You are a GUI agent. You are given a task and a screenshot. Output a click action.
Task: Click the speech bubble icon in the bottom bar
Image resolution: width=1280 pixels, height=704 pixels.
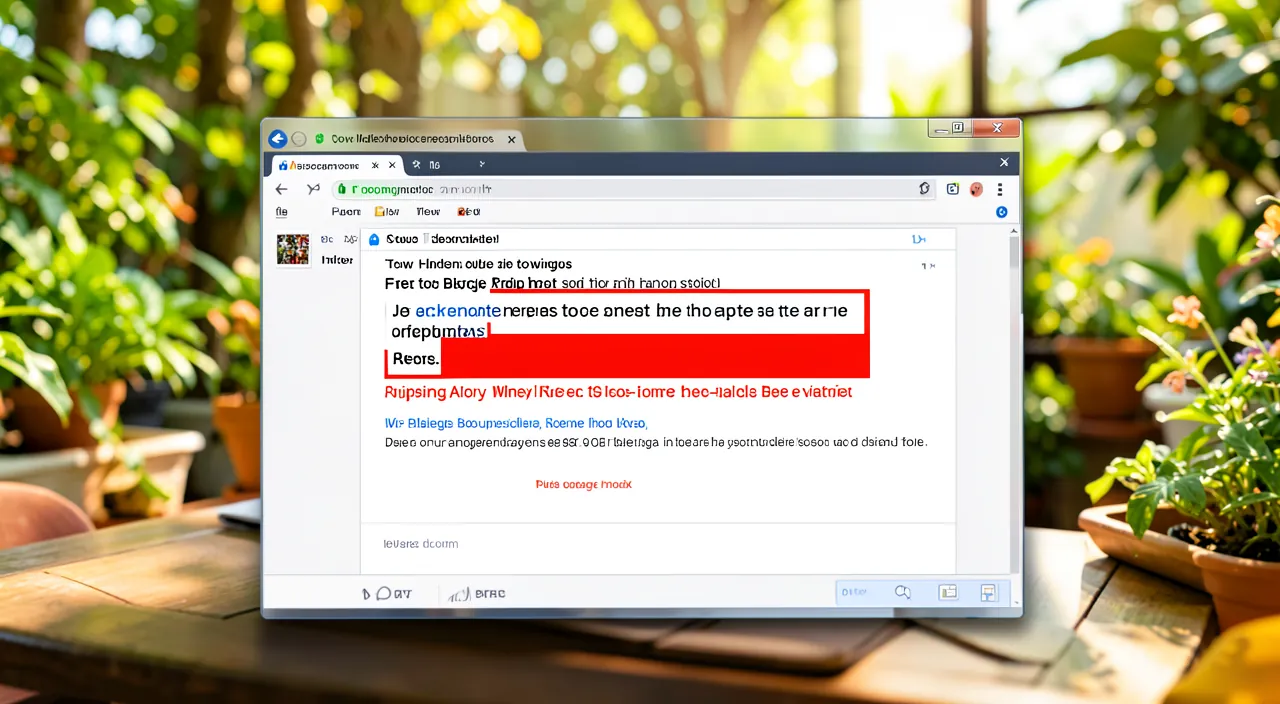point(382,593)
